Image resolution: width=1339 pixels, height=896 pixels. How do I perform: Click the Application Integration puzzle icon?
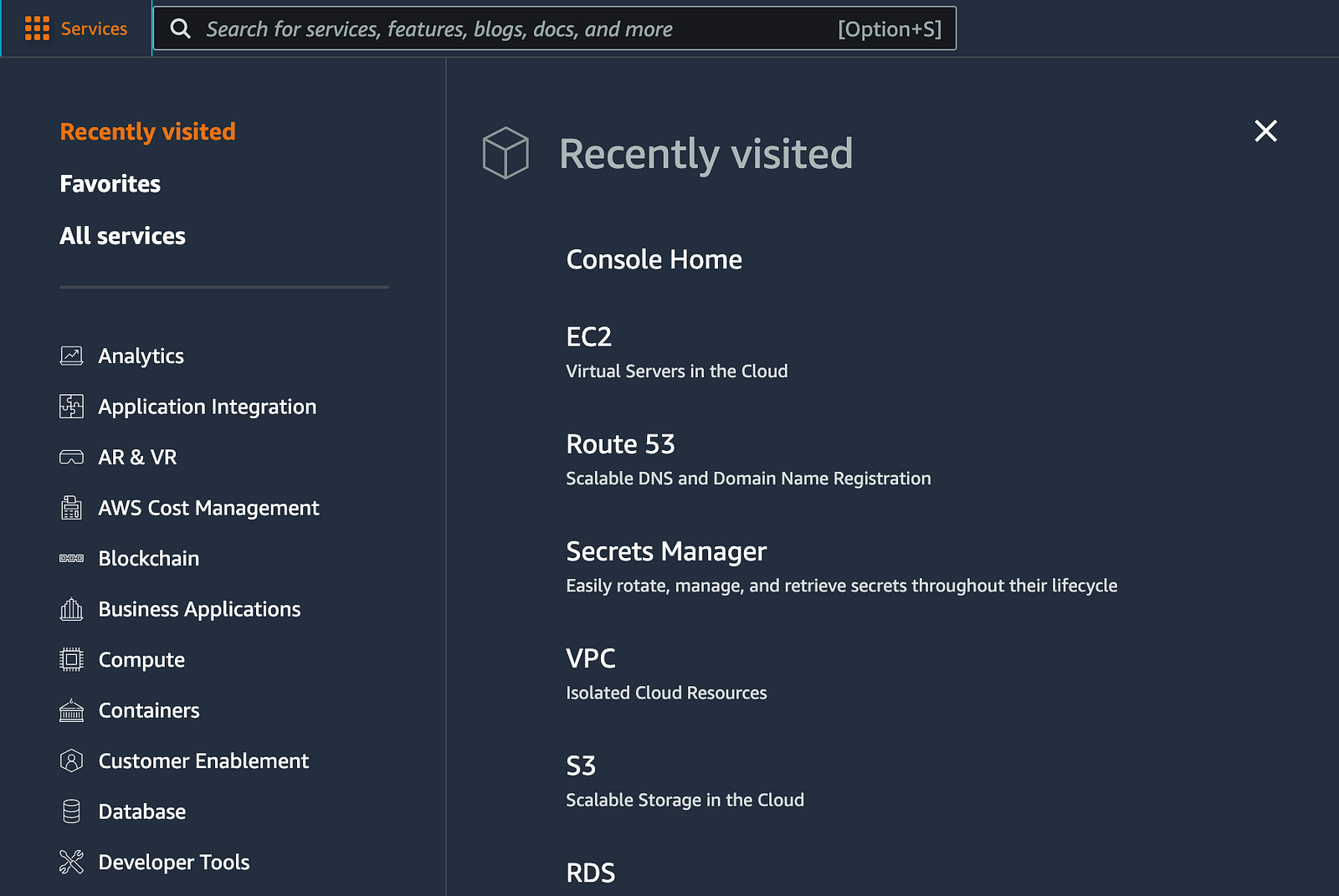[x=72, y=407]
